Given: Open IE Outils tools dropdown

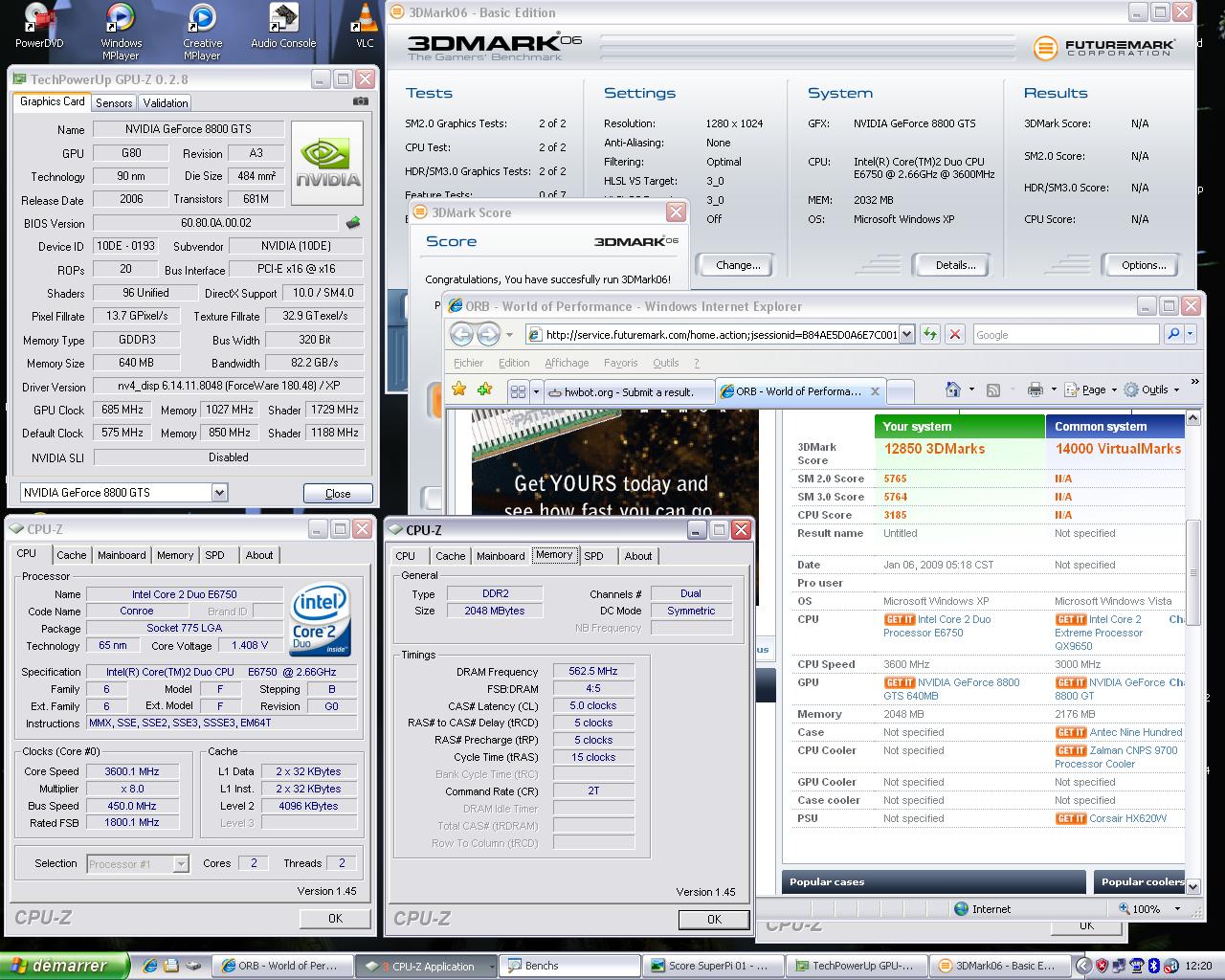Looking at the screenshot, I should (1152, 390).
